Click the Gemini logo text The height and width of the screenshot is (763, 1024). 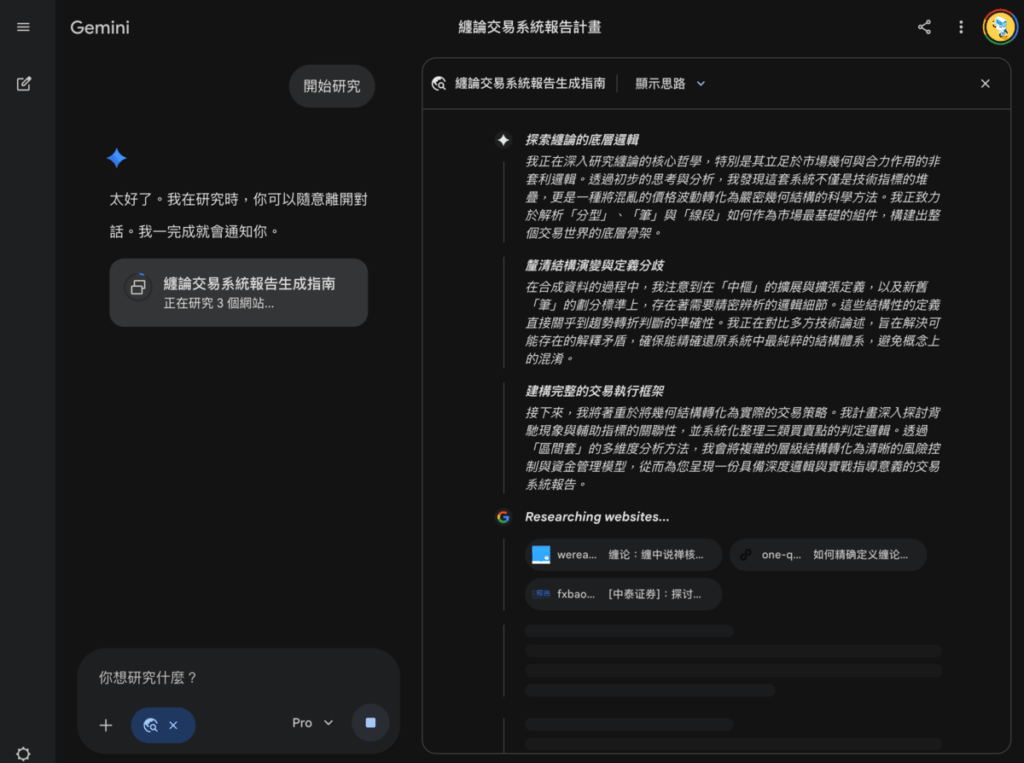[x=100, y=27]
